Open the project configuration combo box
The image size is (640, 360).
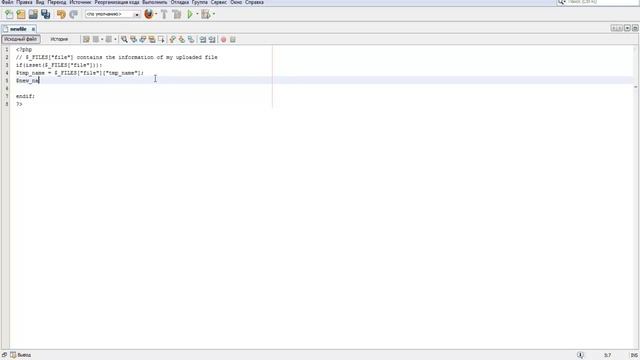[x=112, y=14]
